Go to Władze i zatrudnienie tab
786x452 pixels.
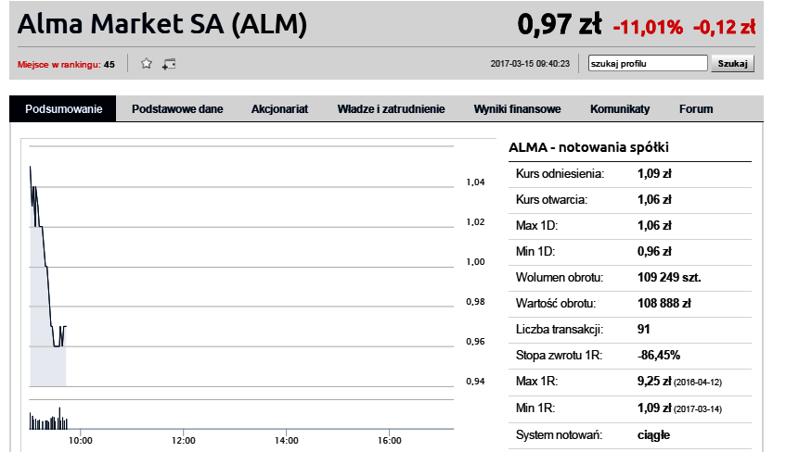391,109
